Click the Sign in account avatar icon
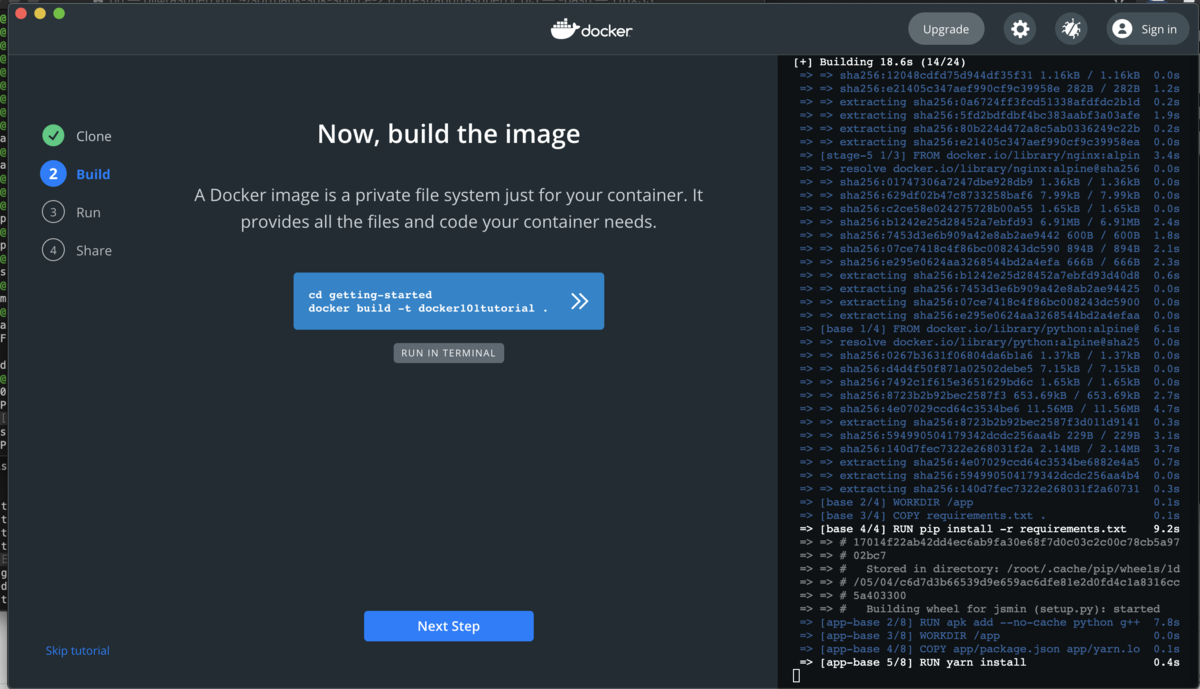This screenshot has width=1200, height=689. [x=1122, y=29]
